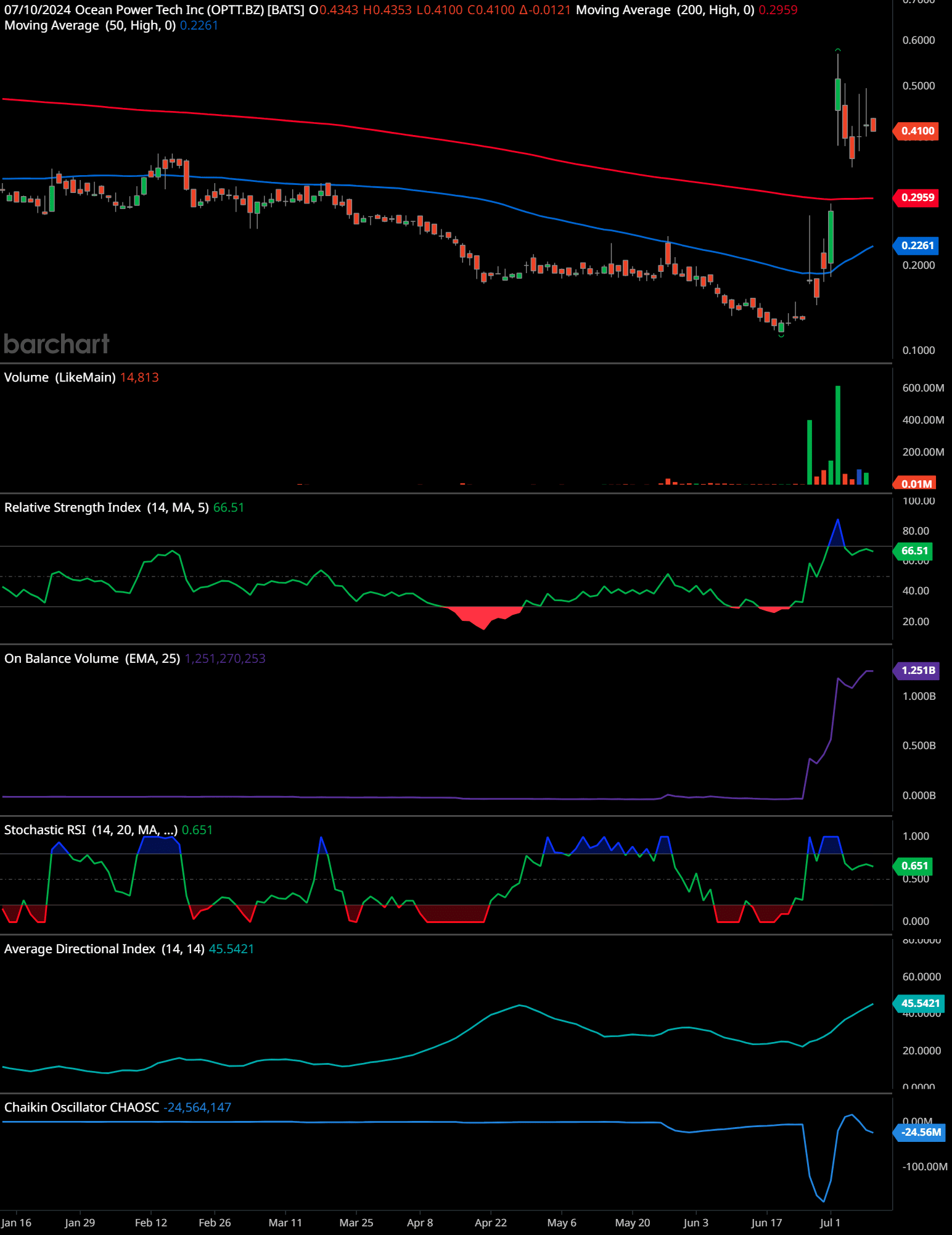Click the Jun 3 date axis label
Image resolution: width=952 pixels, height=1235 pixels.
tap(696, 1223)
